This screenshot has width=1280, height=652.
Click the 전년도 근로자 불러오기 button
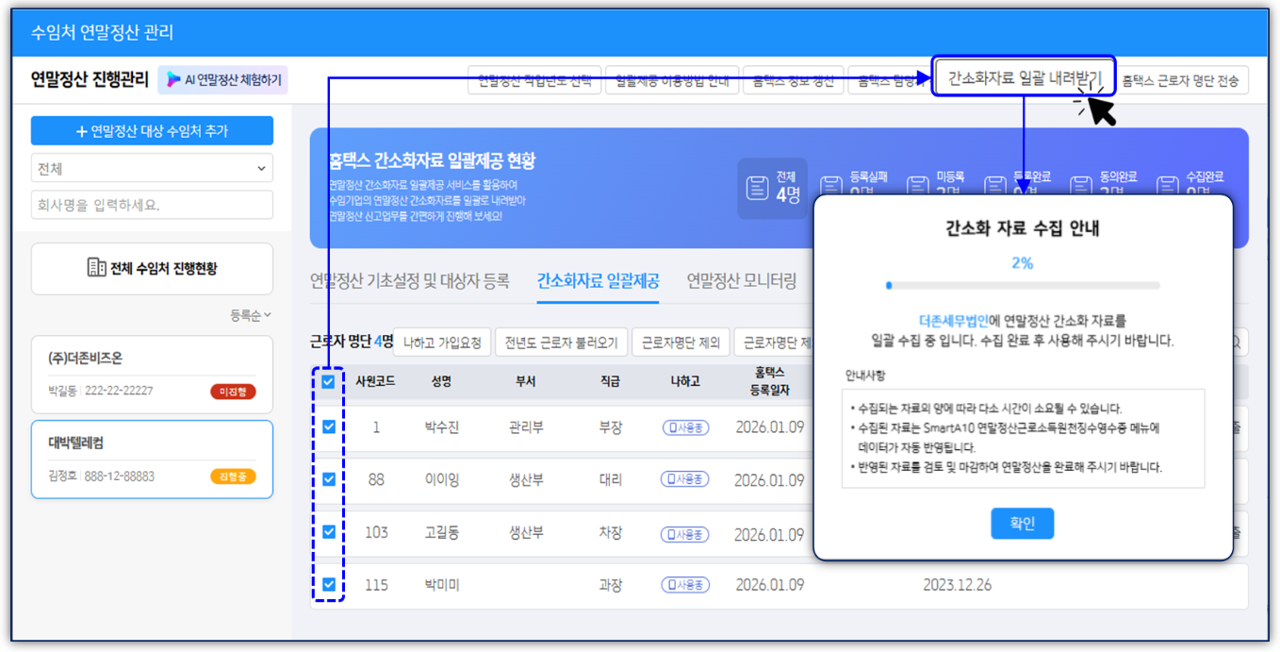[x=563, y=342]
